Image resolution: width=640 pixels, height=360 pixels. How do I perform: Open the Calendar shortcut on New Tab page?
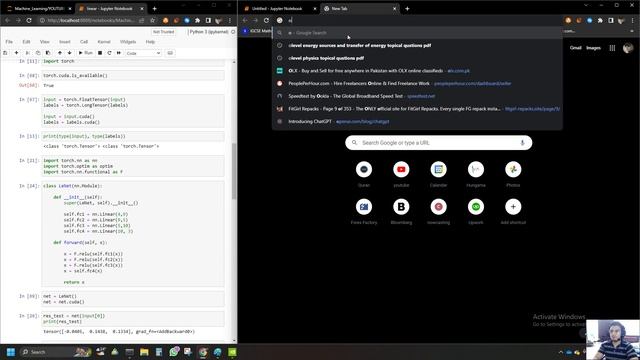(438, 174)
